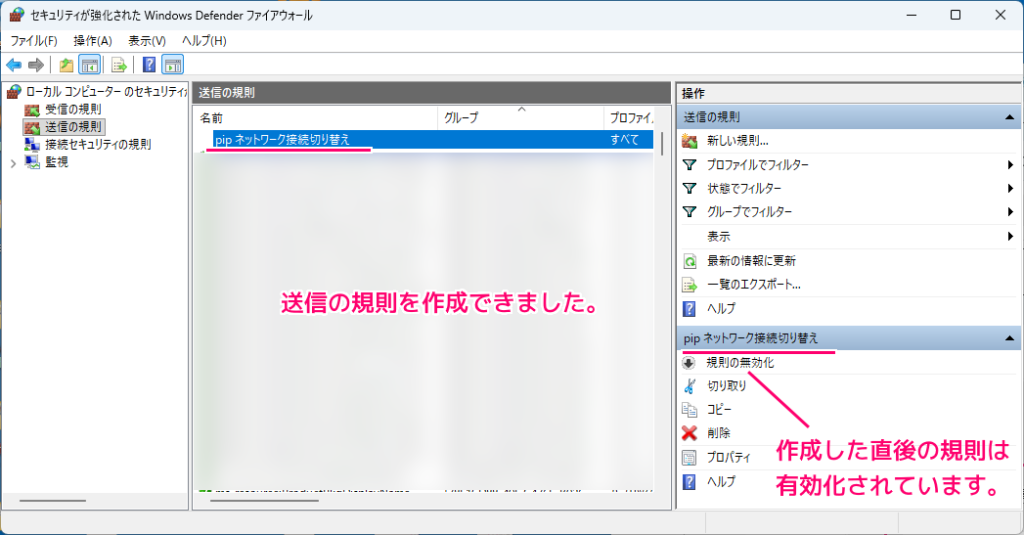Screen dimensions: 1024x535
Task: Sort by the 名前 column header
Action: click(x=316, y=118)
